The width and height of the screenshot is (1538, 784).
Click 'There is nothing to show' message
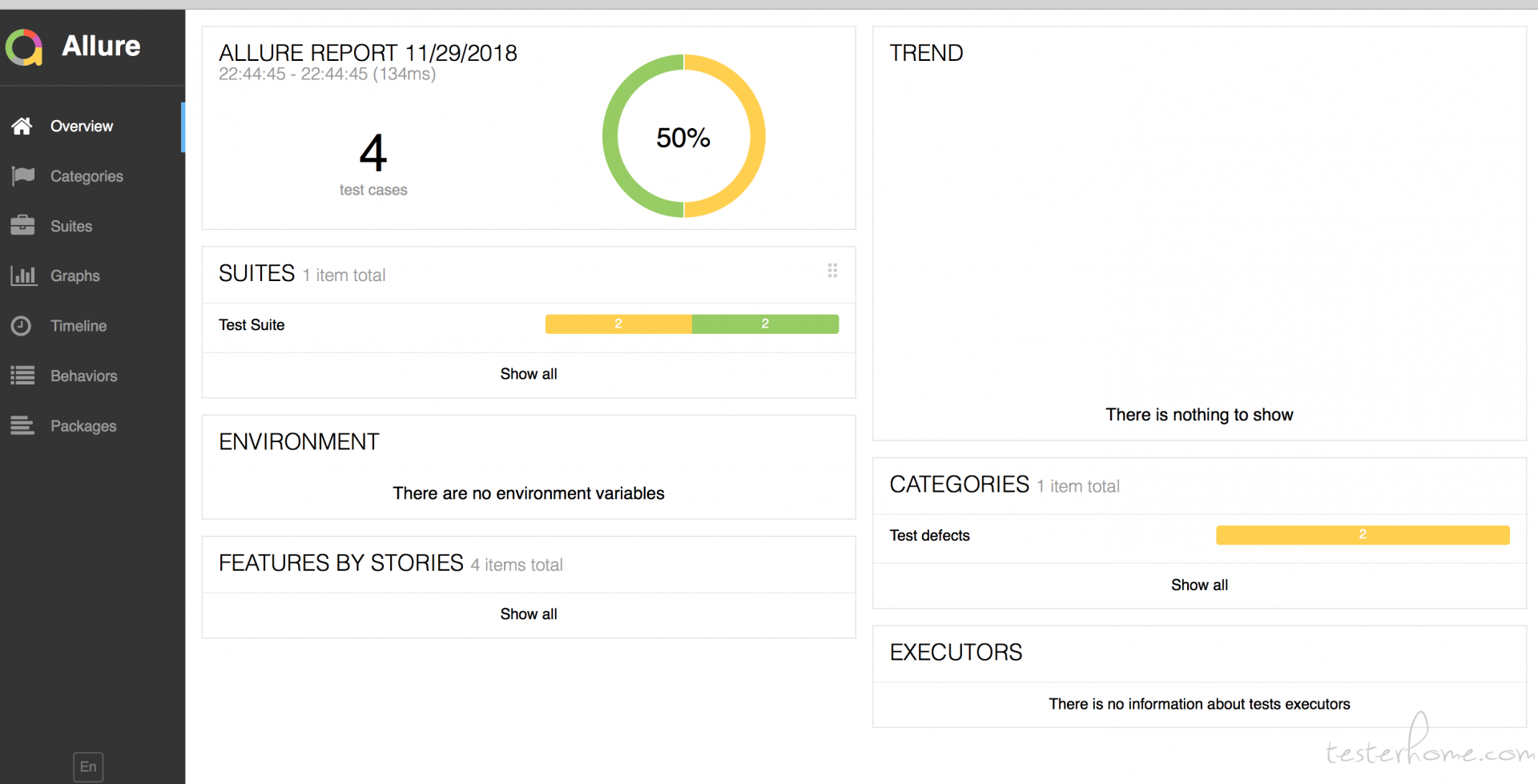(1199, 415)
